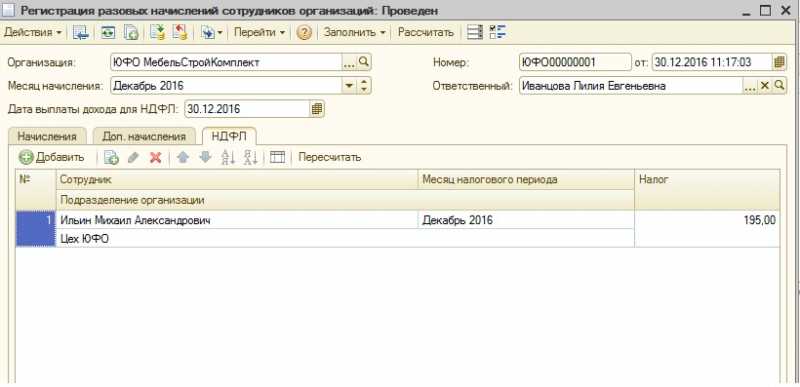Click the Пересчитать button
Image resolution: width=800 pixels, height=387 pixels.
click(x=330, y=158)
